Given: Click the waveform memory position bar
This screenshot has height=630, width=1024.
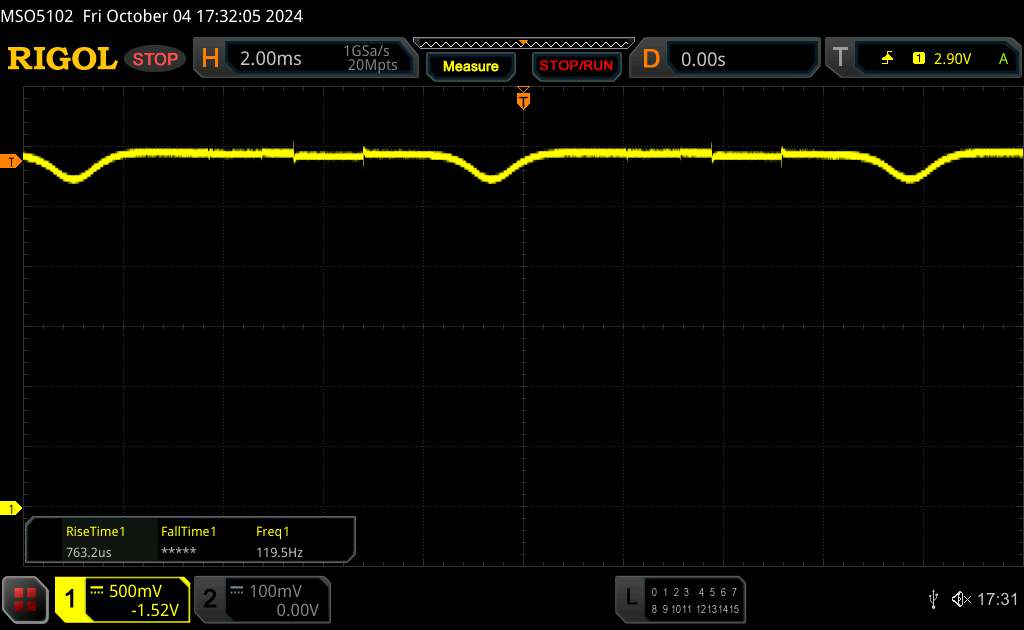Looking at the screenshot, I should pyautogui.click(x=524, y=44).
